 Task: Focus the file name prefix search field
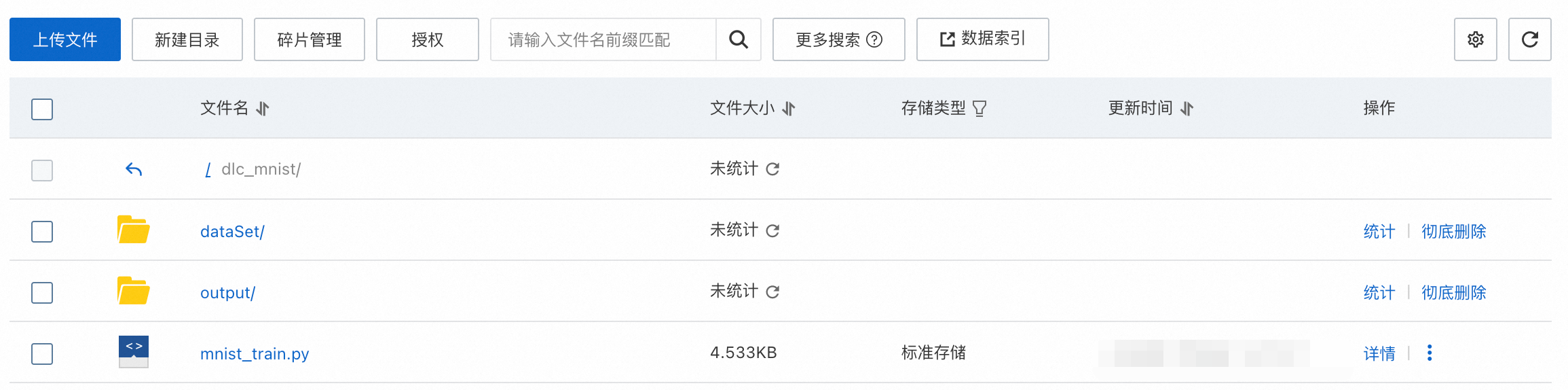coord(603,39)
